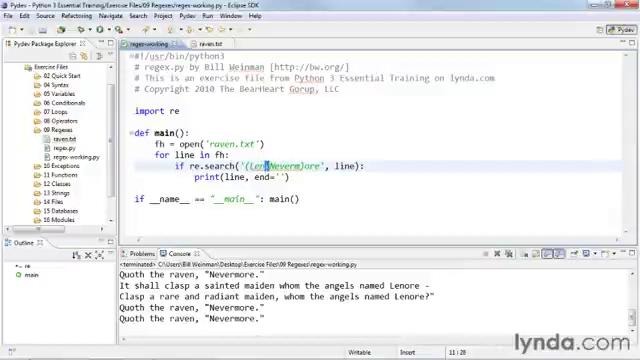Close the regex-working editor tab
This screenshot has height=360, width=640.
pyautogui.click(x=174, y=44)
